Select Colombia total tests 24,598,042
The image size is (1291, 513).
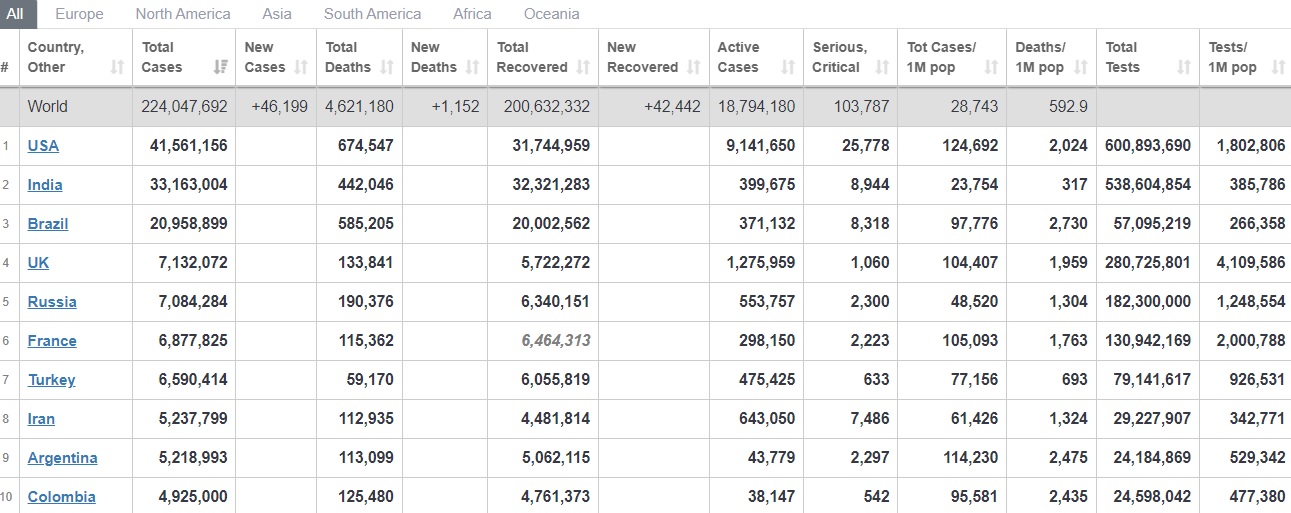1152,496
